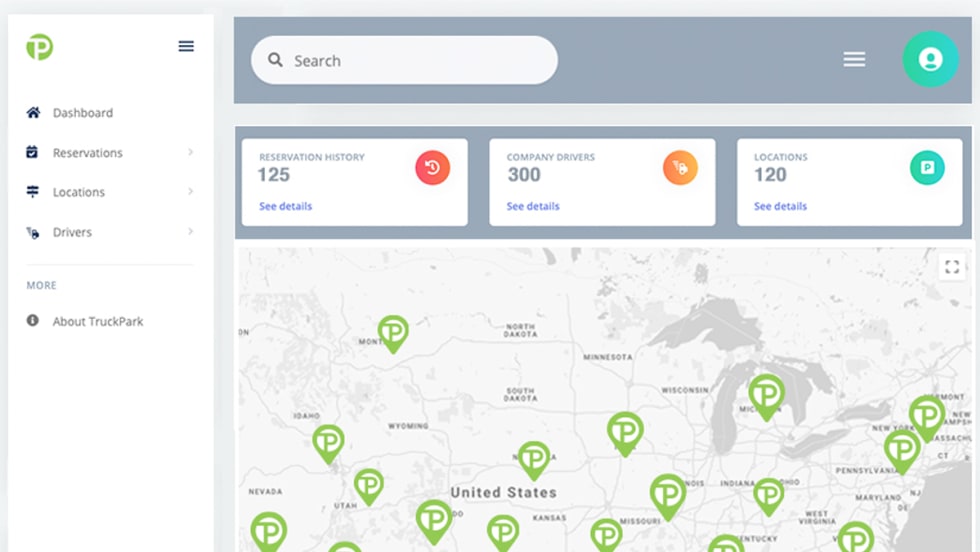Select the parking pin in Montana
The image size is (980, 552).
393,331
